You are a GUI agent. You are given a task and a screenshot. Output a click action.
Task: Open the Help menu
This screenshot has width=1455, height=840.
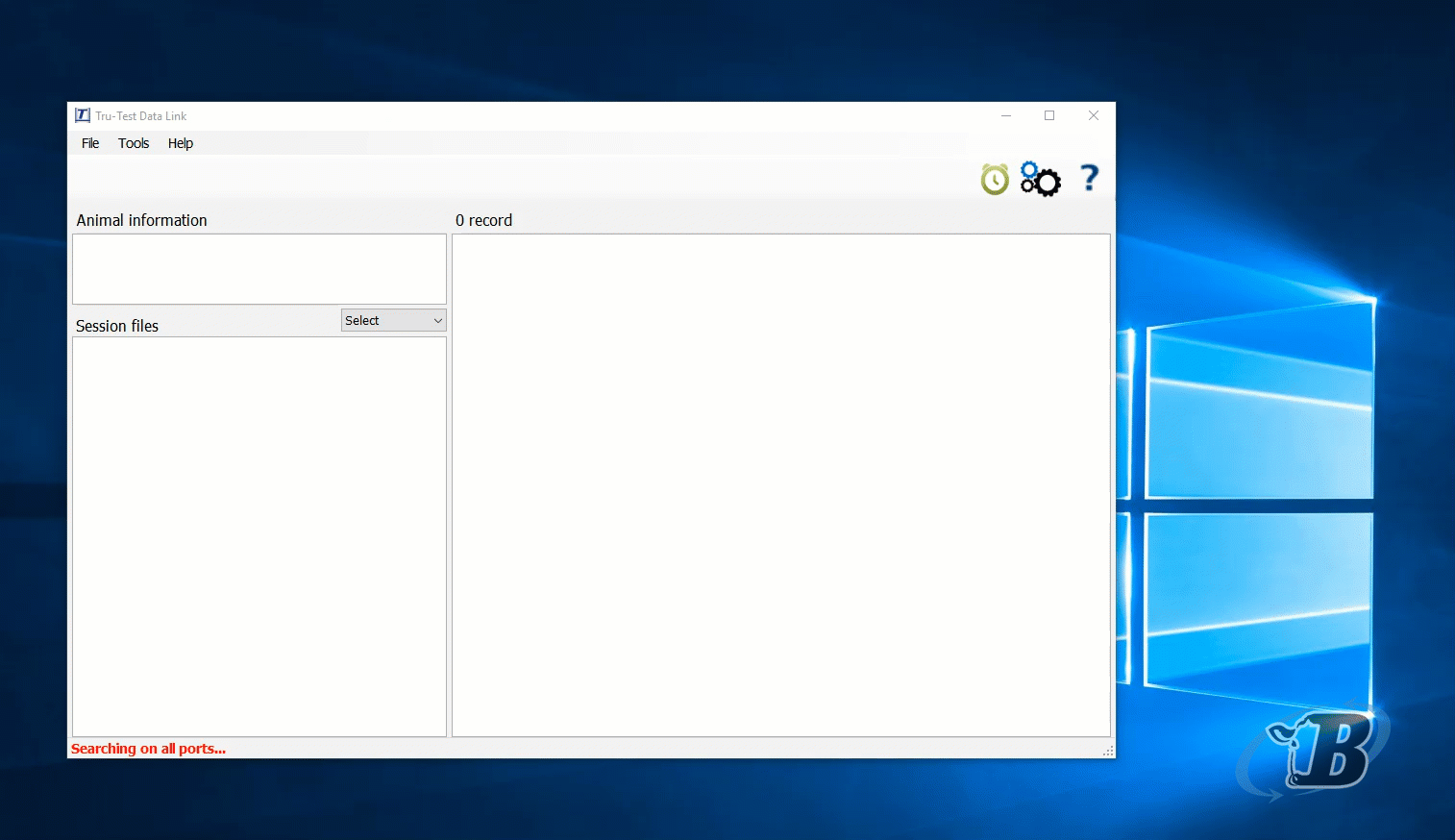tap(181, 143)
